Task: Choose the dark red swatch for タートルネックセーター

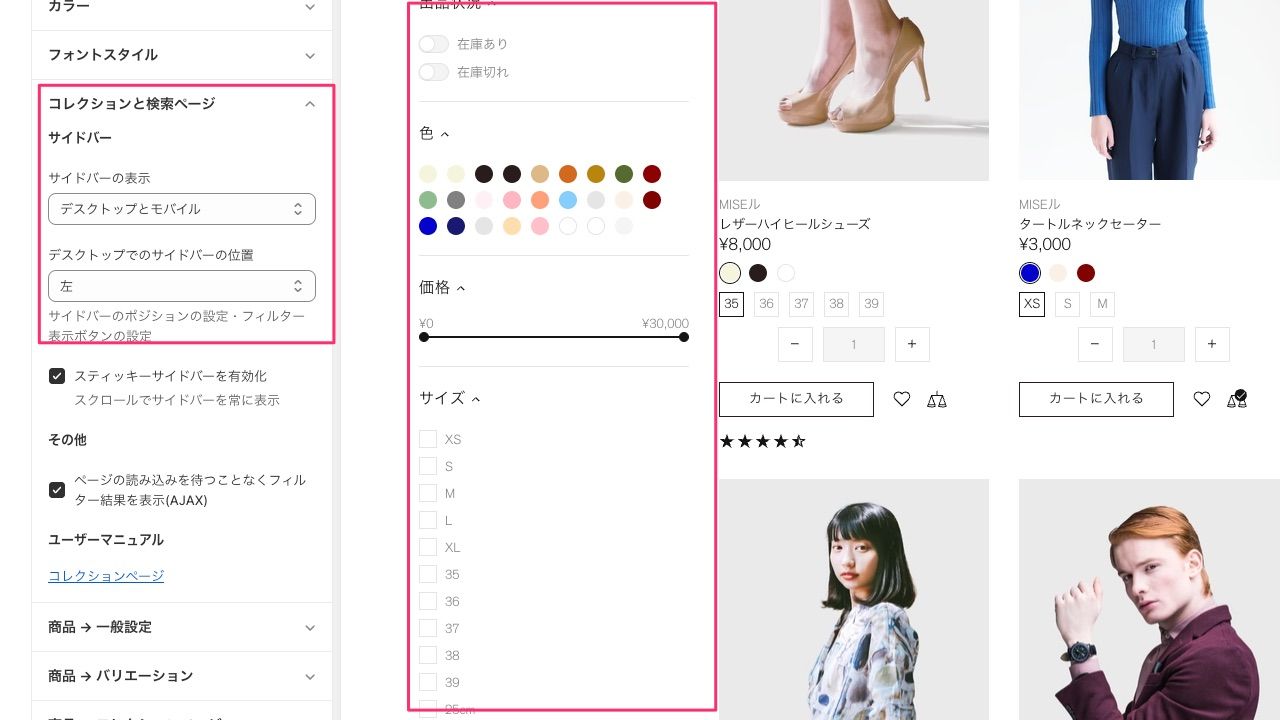Action: tap(1086, 273)
